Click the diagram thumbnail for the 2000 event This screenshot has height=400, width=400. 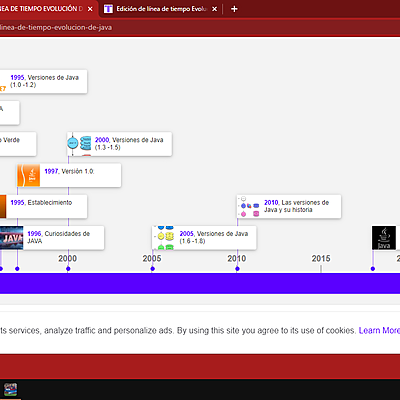coord(79,144)
